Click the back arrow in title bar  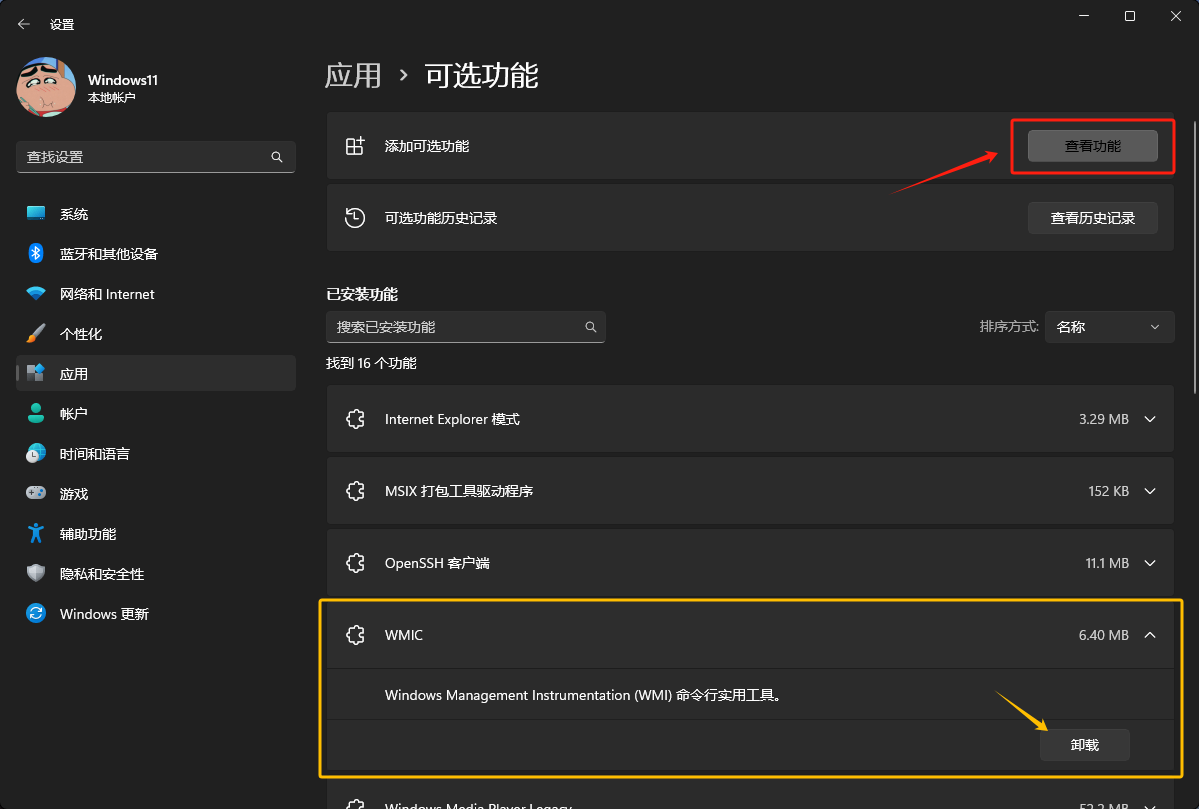coord(24,24)
